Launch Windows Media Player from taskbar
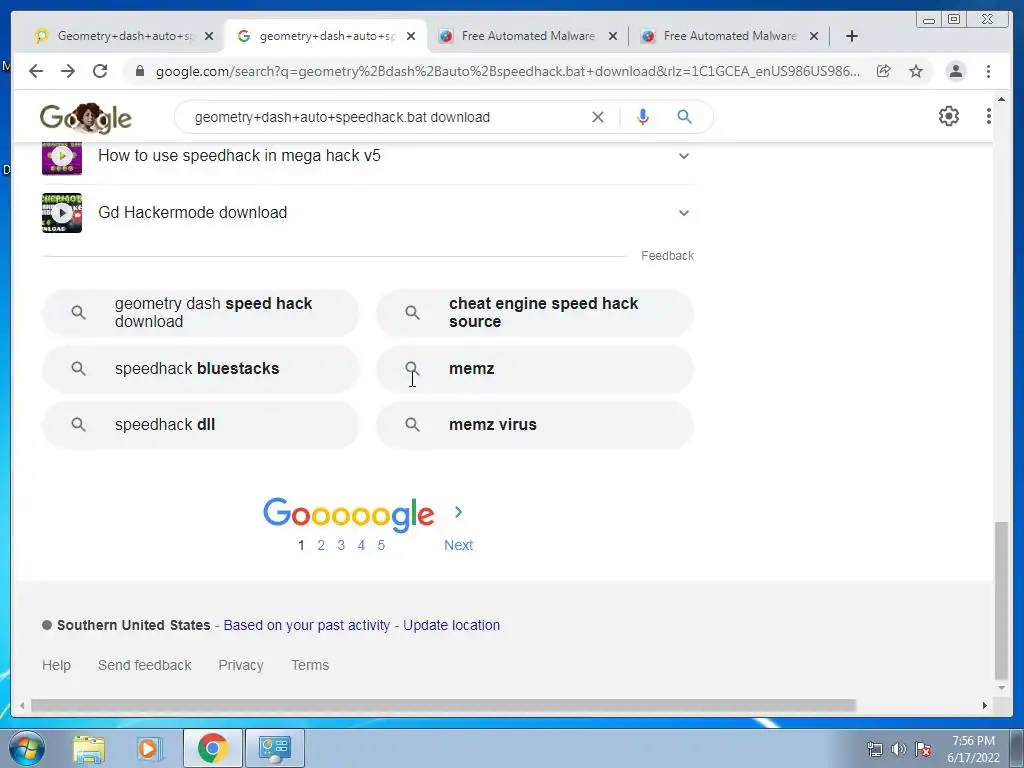Image resolution: width=1024 pixels, height=768 pixels. pyautogui.click(x=149, y=748)
